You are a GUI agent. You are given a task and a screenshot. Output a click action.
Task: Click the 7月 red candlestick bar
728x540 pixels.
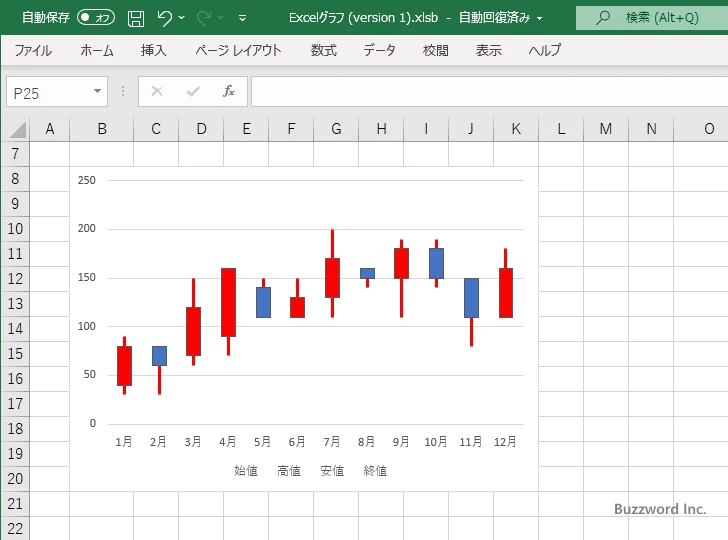click(x=332, y=278)
